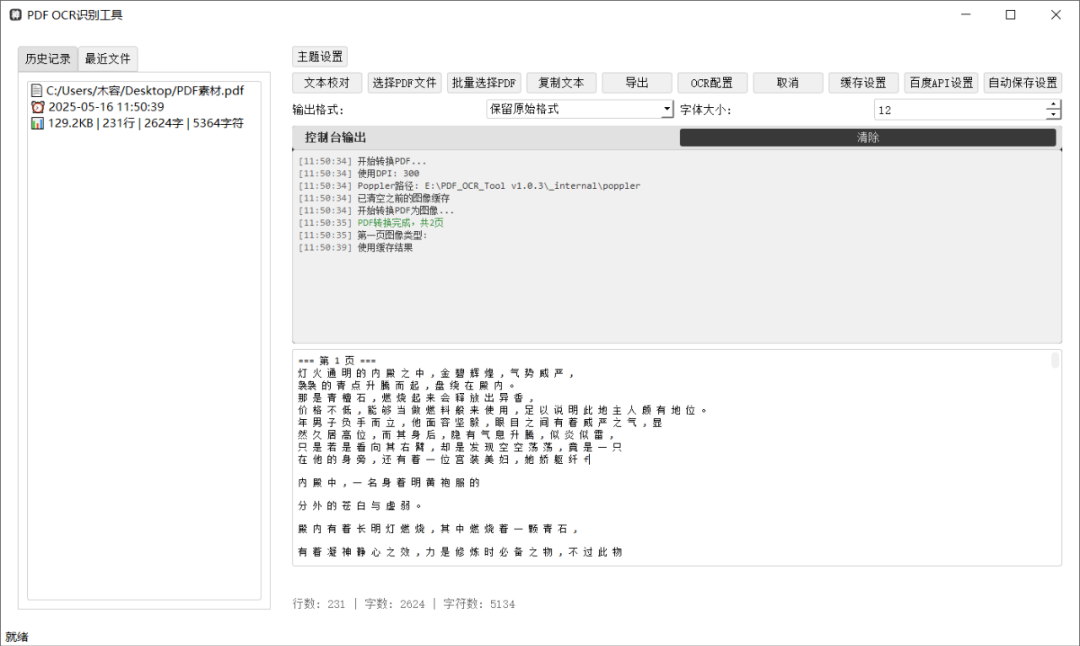Open 主题设置 theme settings

coord(320,56)
